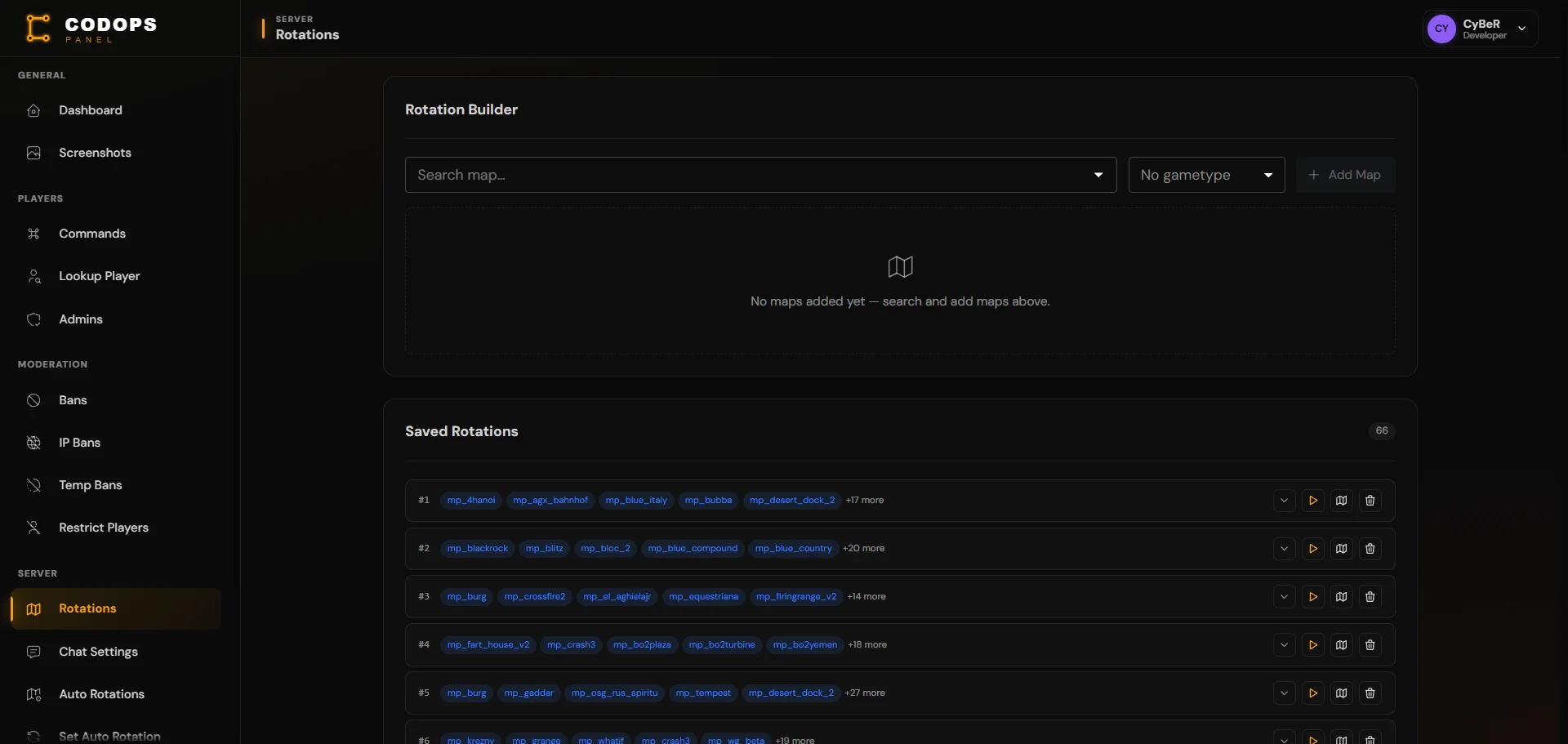Click the Rotations map icon in sidebar
The height and width of the screenshot is (744, 1568).
point(33,608)
